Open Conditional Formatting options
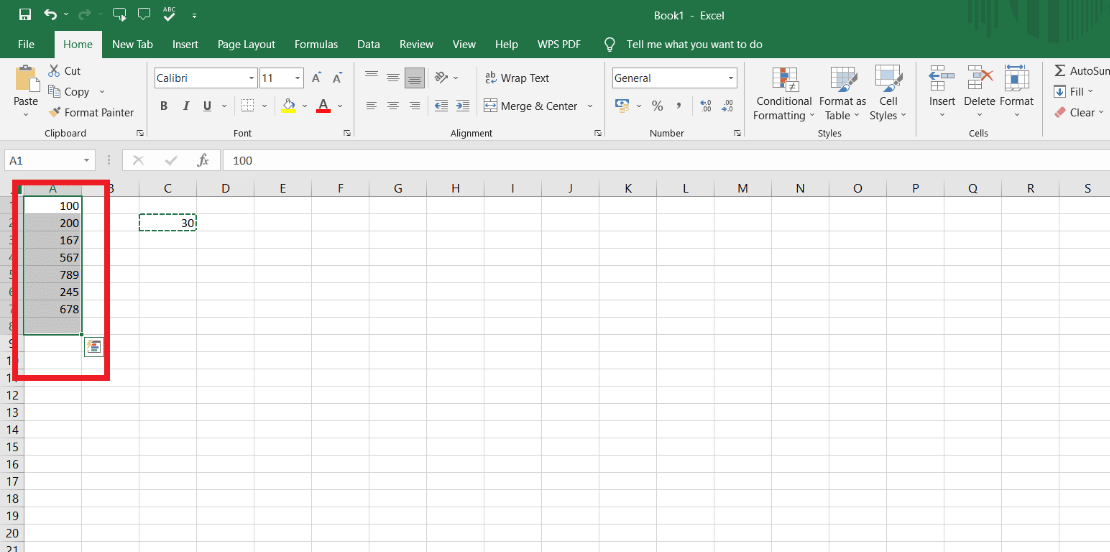The height and width of the screenshot is (552, 1110). pos(784,94)
